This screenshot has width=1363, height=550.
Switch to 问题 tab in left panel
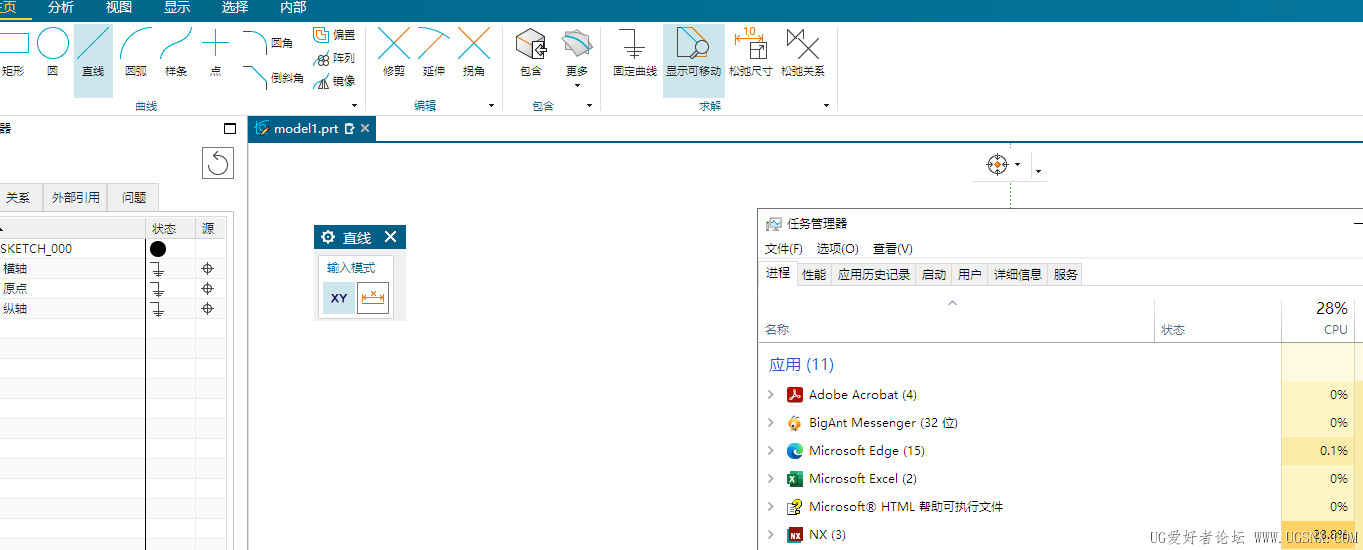[134, 198]
